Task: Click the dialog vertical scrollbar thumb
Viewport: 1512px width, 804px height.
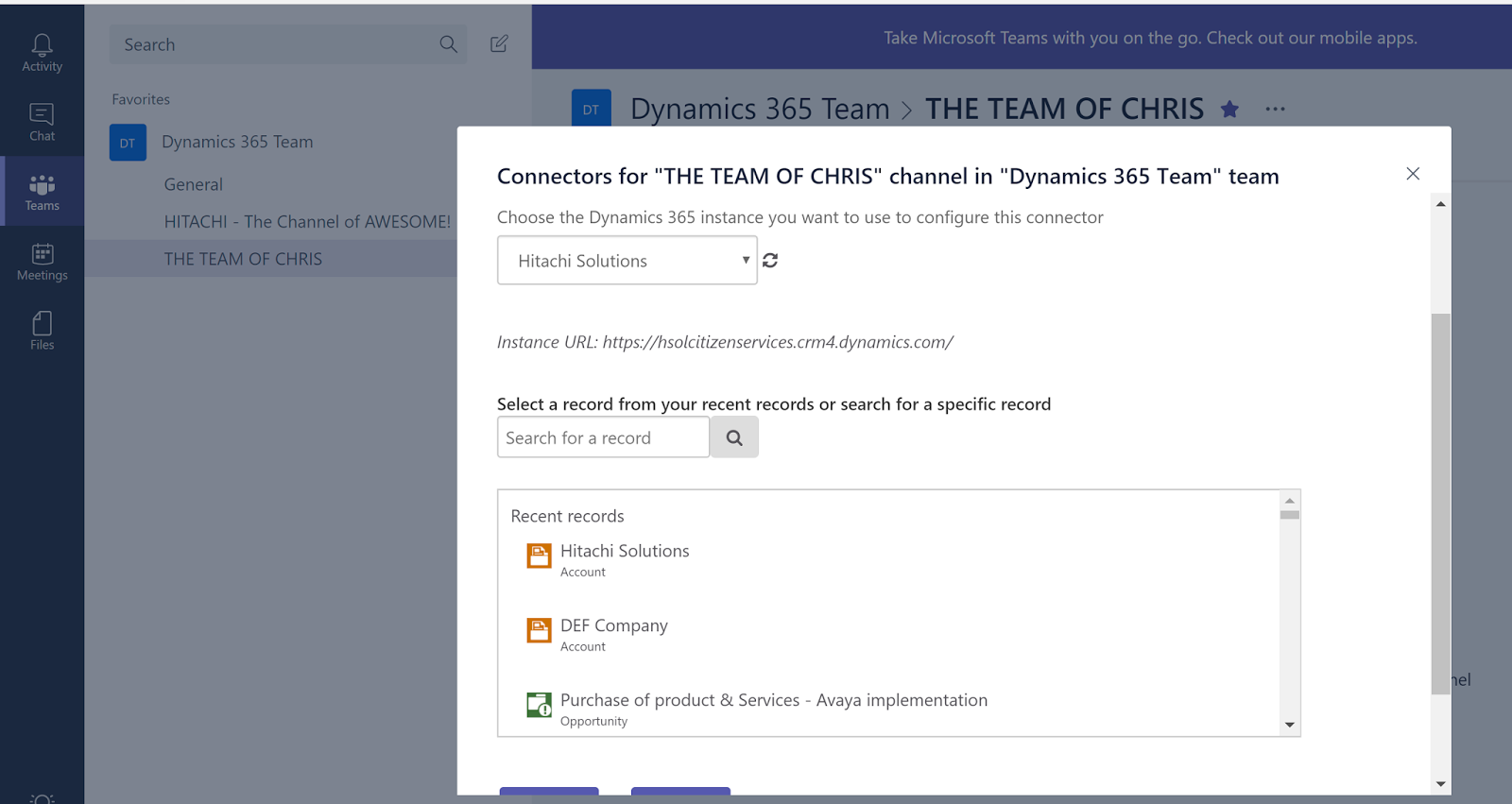Action: click(1441, 504)
